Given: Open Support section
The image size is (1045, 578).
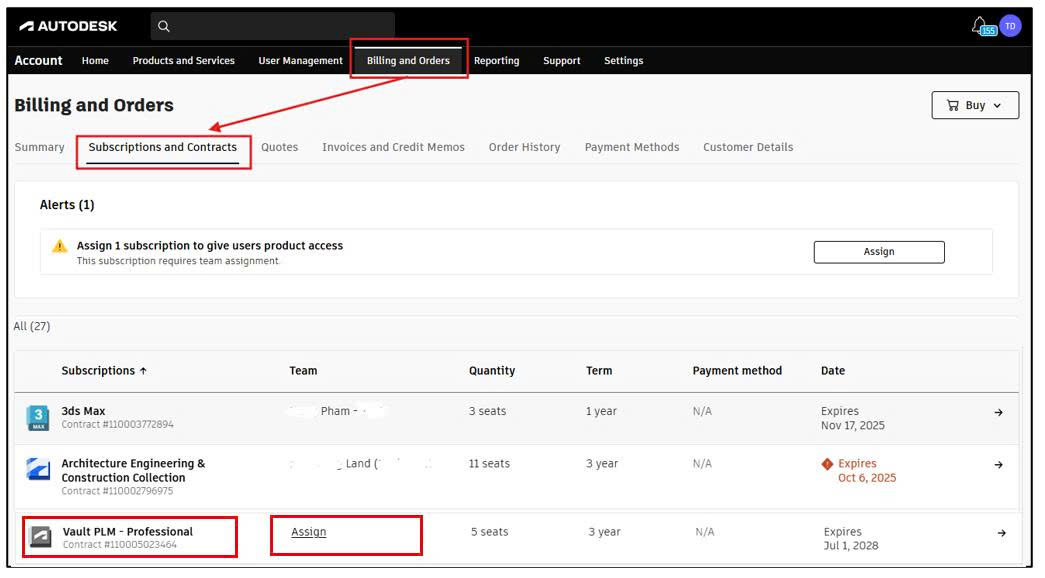Looking at the screenshot, I should pos(562,61).
